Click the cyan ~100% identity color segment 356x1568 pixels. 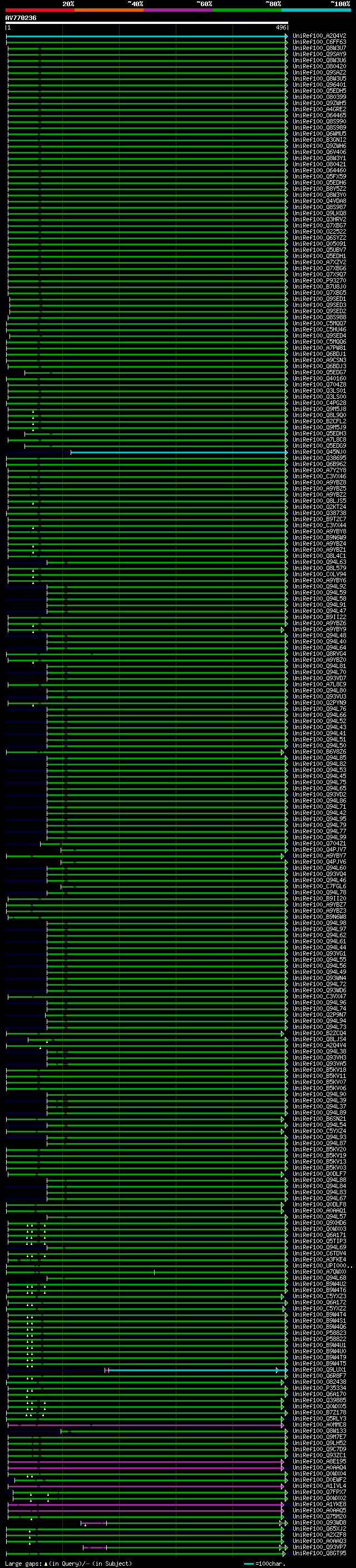tap(317, 10)
